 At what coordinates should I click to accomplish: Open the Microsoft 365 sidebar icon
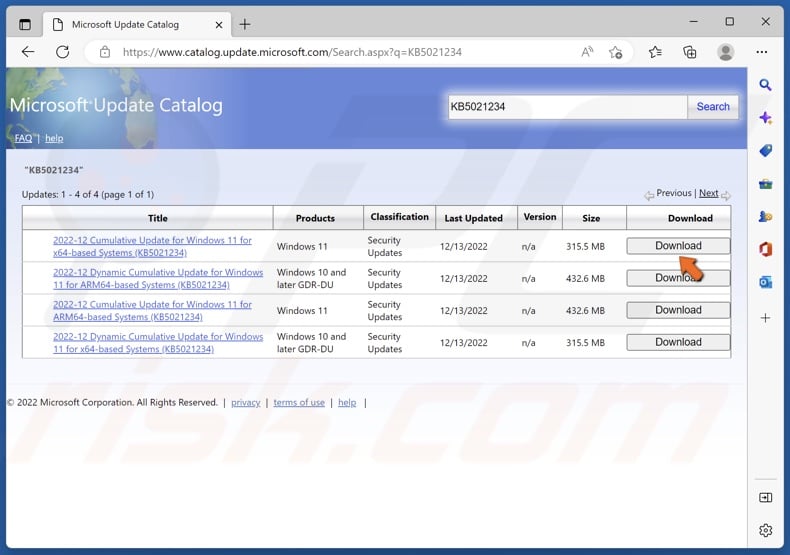(765, 250)
